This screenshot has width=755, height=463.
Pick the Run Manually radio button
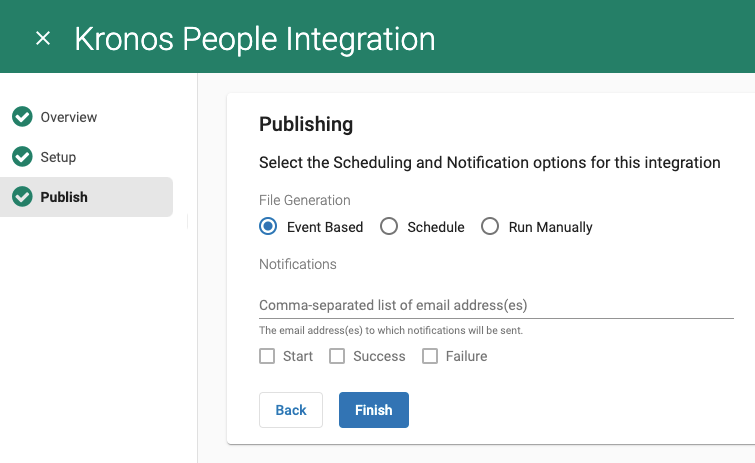tap(490, 226)
